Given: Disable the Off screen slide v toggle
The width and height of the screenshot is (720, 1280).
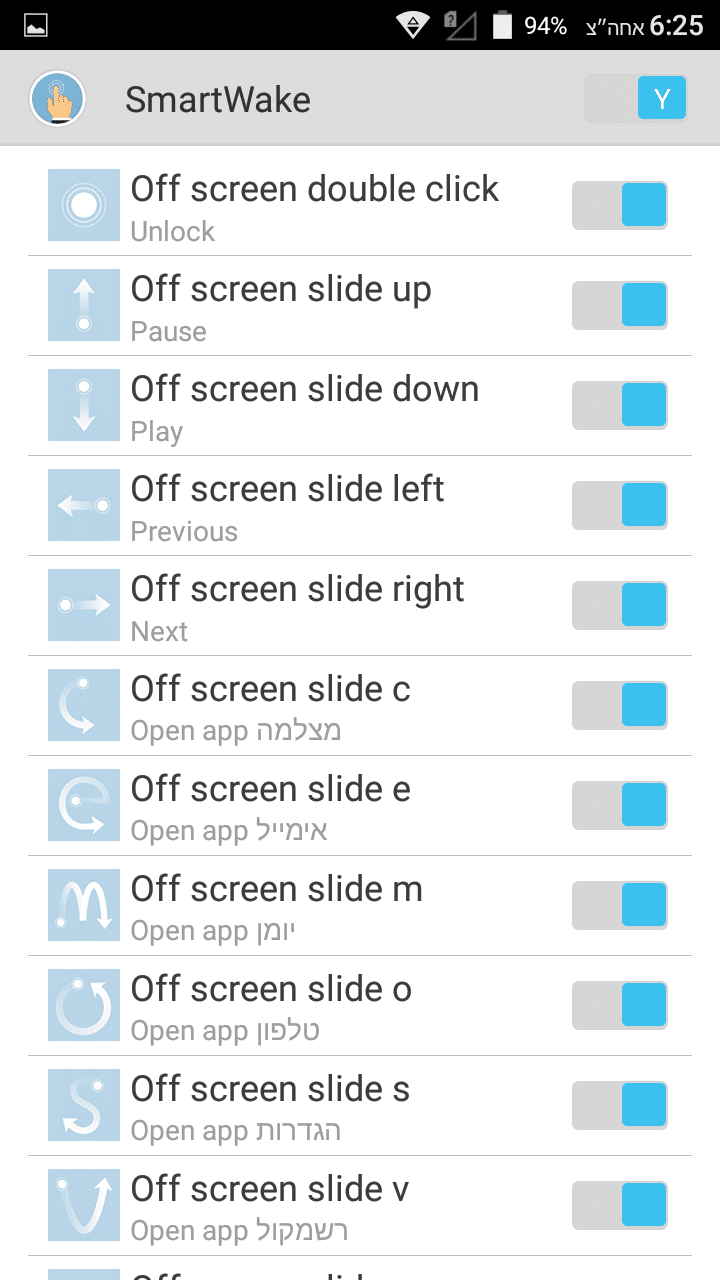Looking at the screenshot, I should click(620, 1206).
